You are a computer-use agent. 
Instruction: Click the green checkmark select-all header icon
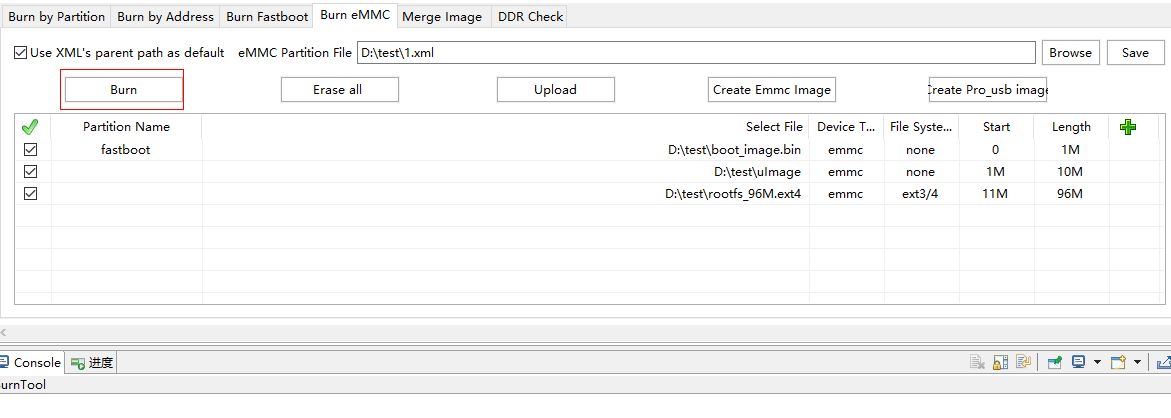tap(30, 127)
